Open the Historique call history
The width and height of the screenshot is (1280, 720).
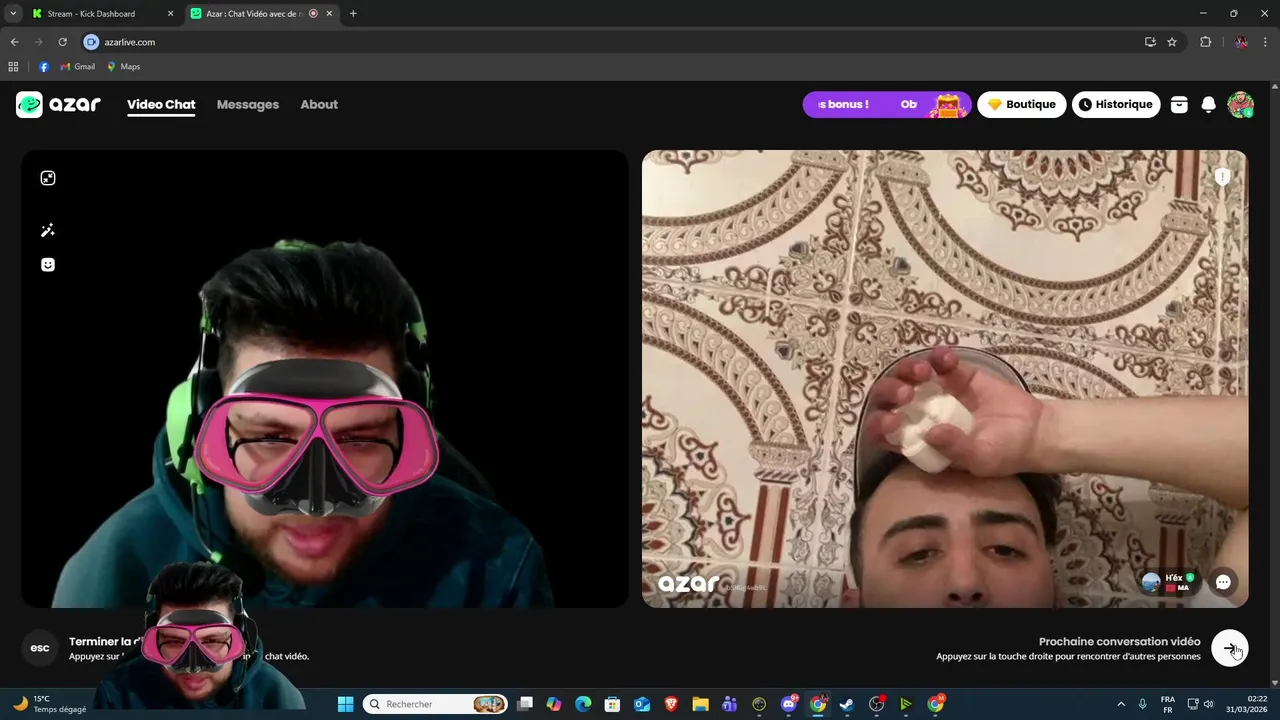[x=1116, y=104]
